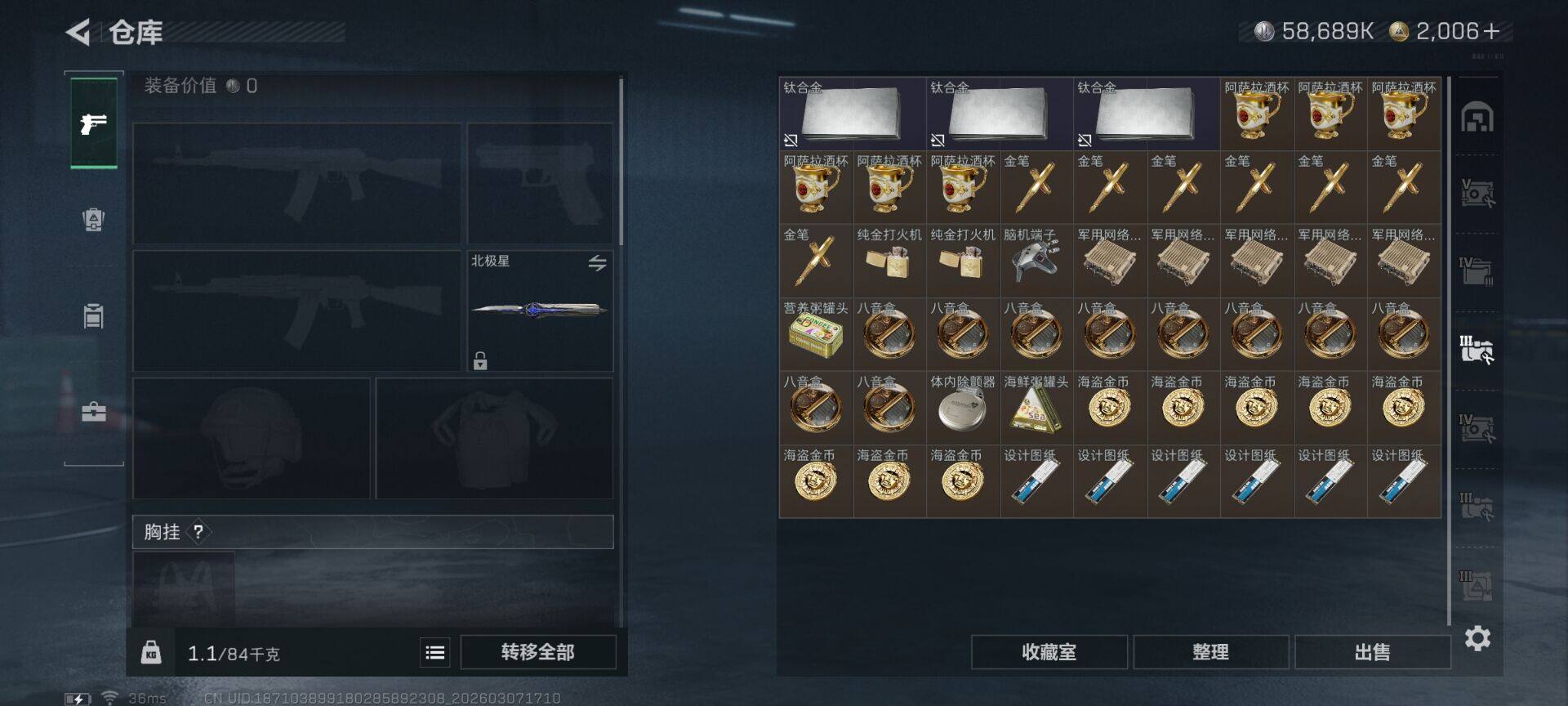Open the chest rig tab in left sidebar
This screenshot has width=1568, height=706.
(x=94, y=315)
